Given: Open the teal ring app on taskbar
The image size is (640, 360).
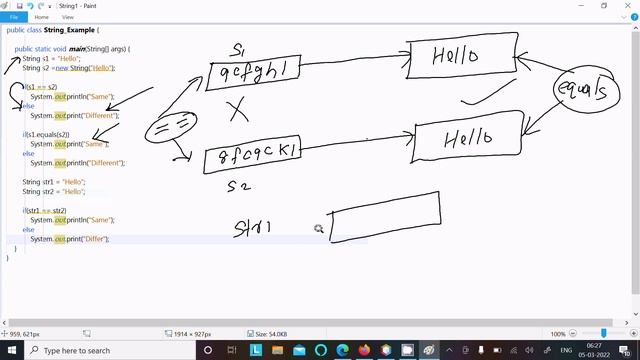Looking at the screenshot, I should coord(321,350).
